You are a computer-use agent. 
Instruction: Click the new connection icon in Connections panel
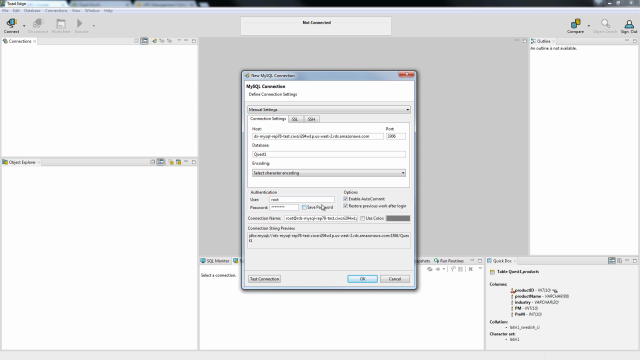tap(154, 41)
